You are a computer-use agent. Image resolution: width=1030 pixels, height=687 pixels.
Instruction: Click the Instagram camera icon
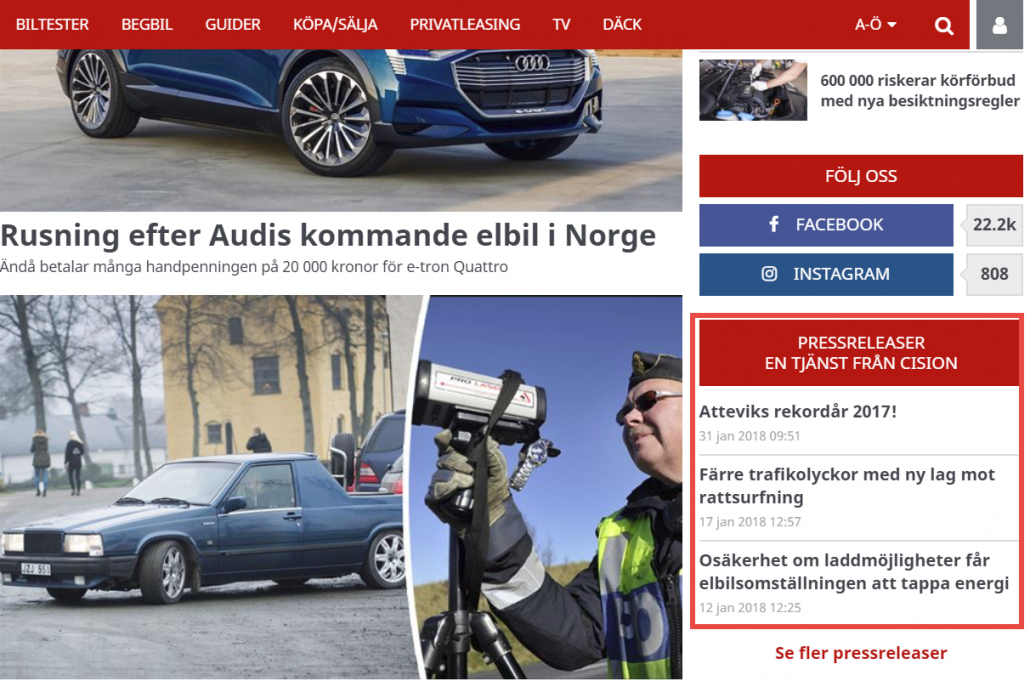[x=769, y=274]
